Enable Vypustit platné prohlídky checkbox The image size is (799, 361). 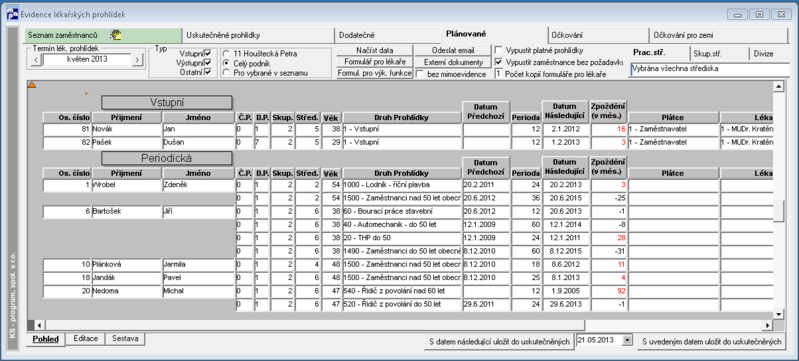point(498,50)
